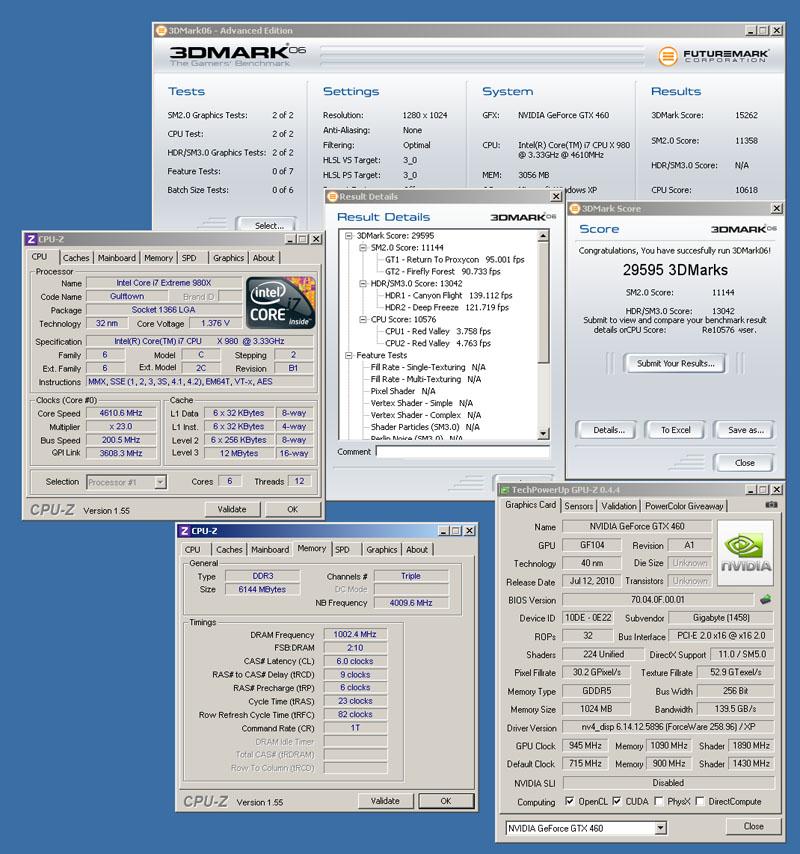Close the Result Details window

(556, 197)
